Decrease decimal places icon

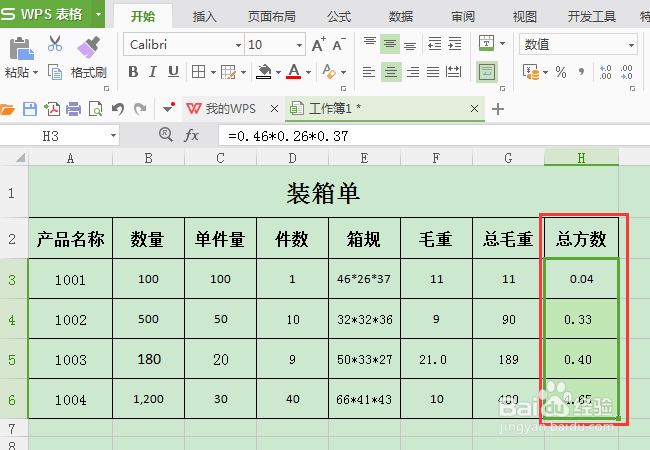click(626, 72)
